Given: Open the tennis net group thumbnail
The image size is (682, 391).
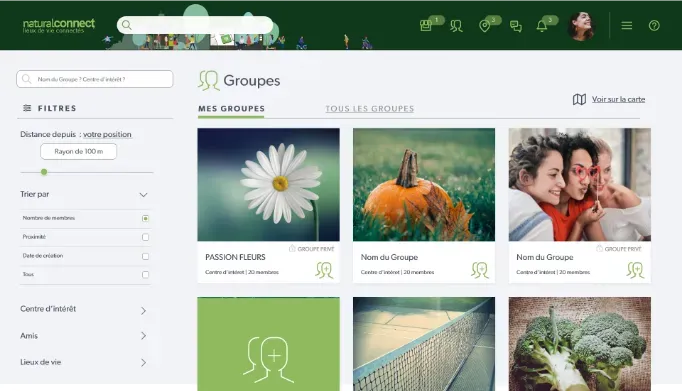Looking at the screenshot, I should point(424,344).
